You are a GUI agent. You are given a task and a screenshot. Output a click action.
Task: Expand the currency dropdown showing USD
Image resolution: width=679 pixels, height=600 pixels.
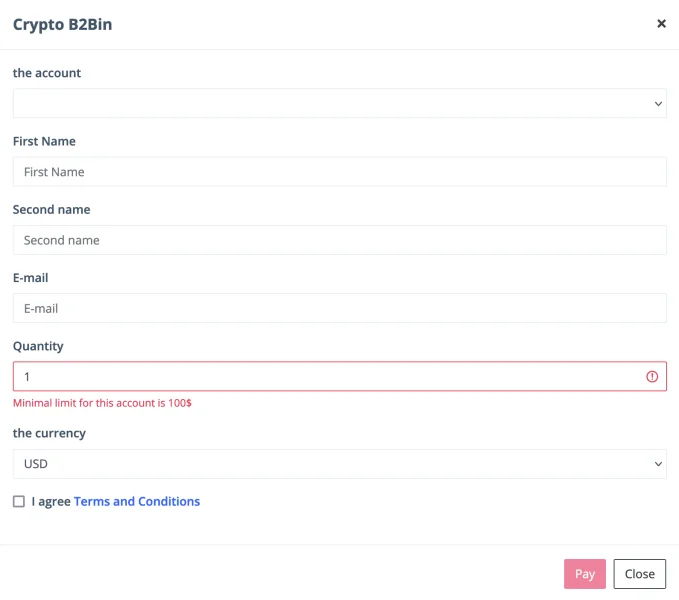(x=339, y=464)
